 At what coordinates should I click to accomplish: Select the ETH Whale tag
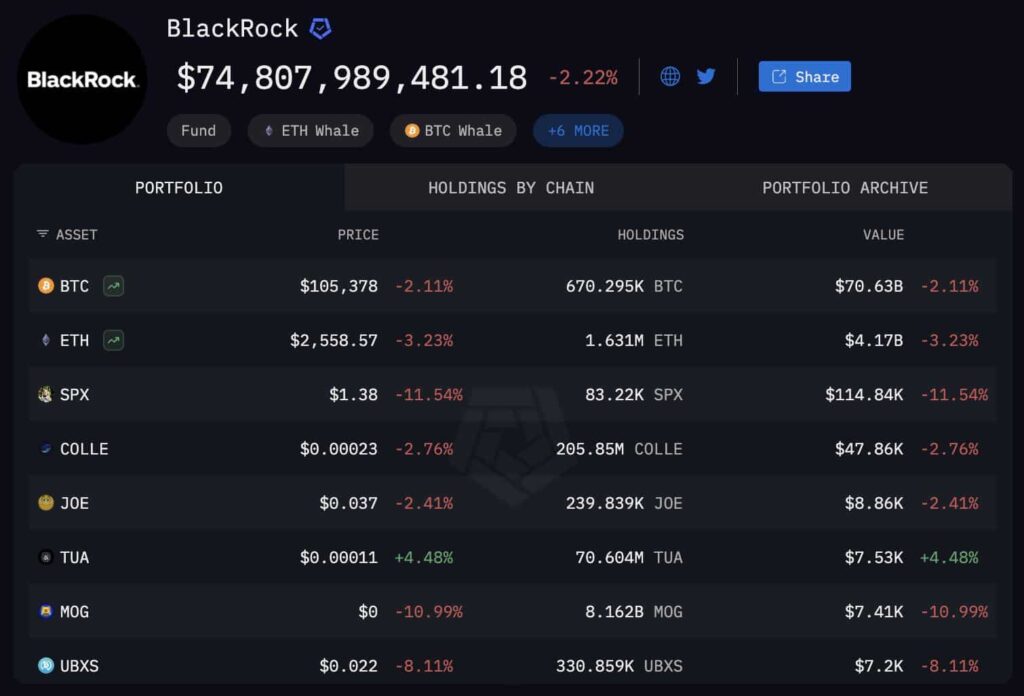pyautogui.click(x=311, y=131)
